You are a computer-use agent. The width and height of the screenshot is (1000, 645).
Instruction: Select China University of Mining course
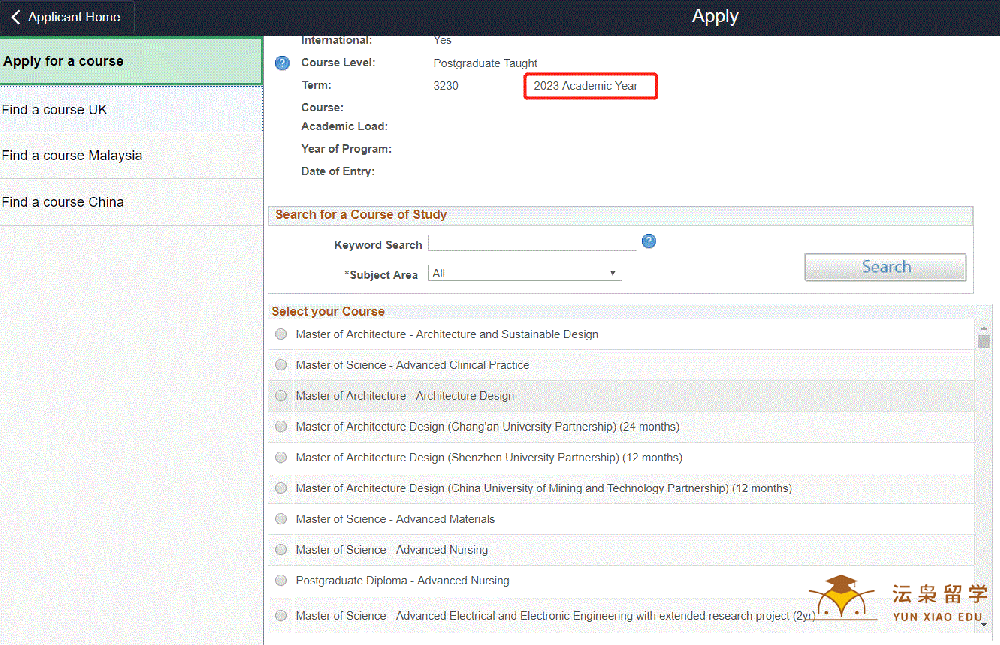click(281, 488)
